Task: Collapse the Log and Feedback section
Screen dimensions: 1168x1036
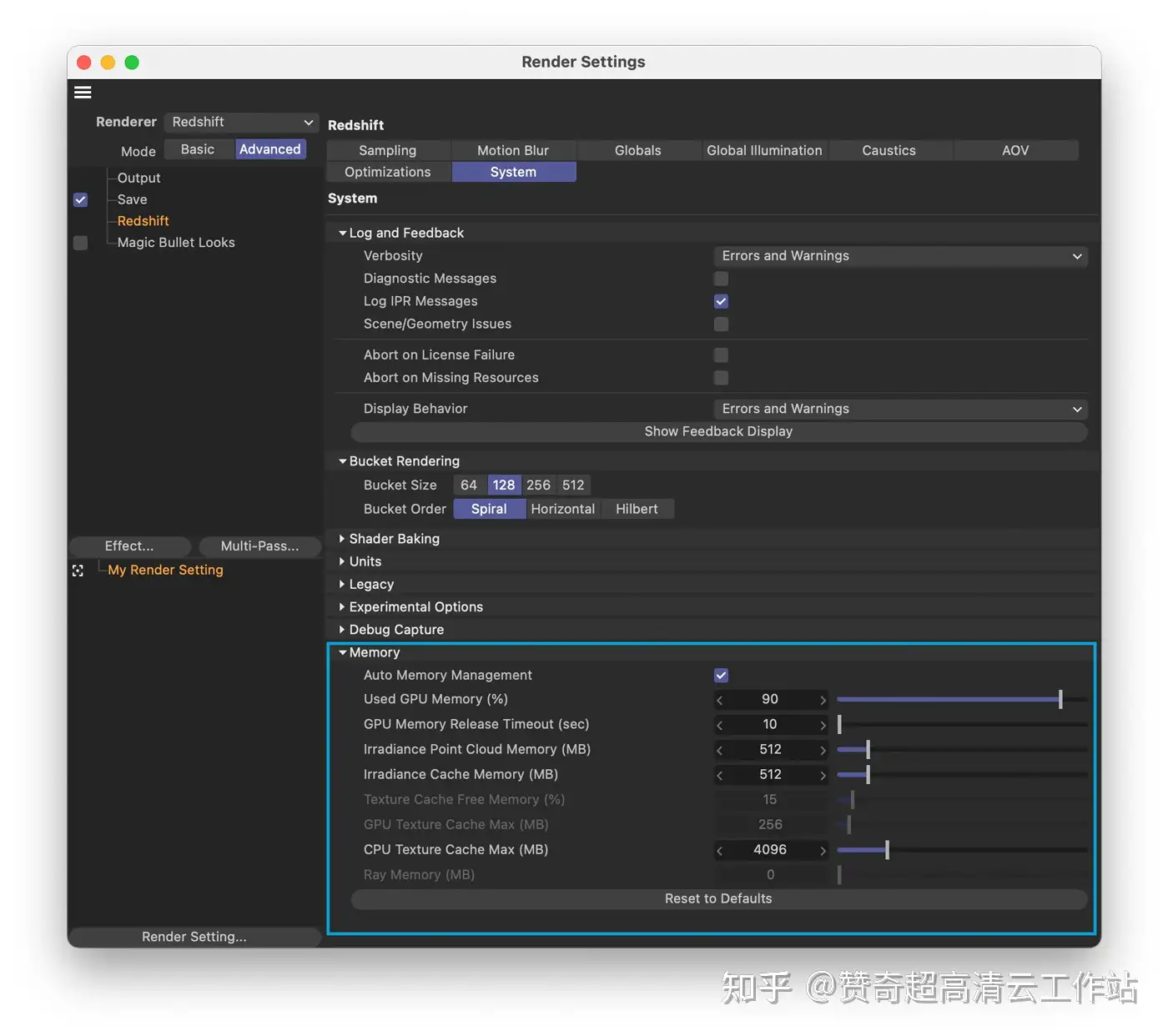Action: (x=342, y=233)
